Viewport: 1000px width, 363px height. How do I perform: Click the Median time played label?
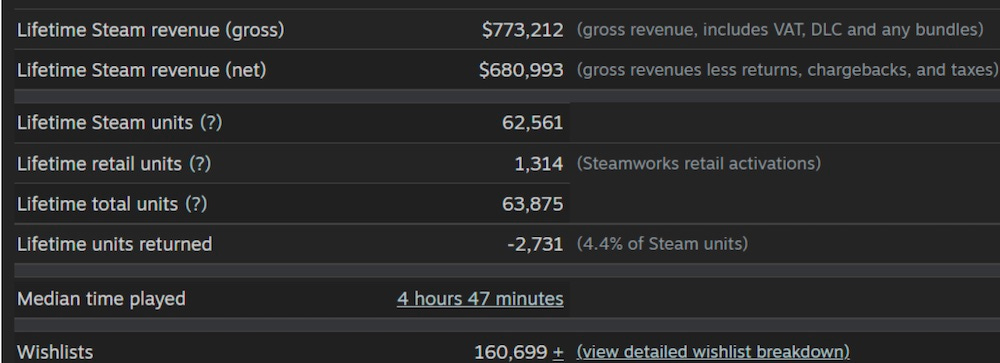101,299
